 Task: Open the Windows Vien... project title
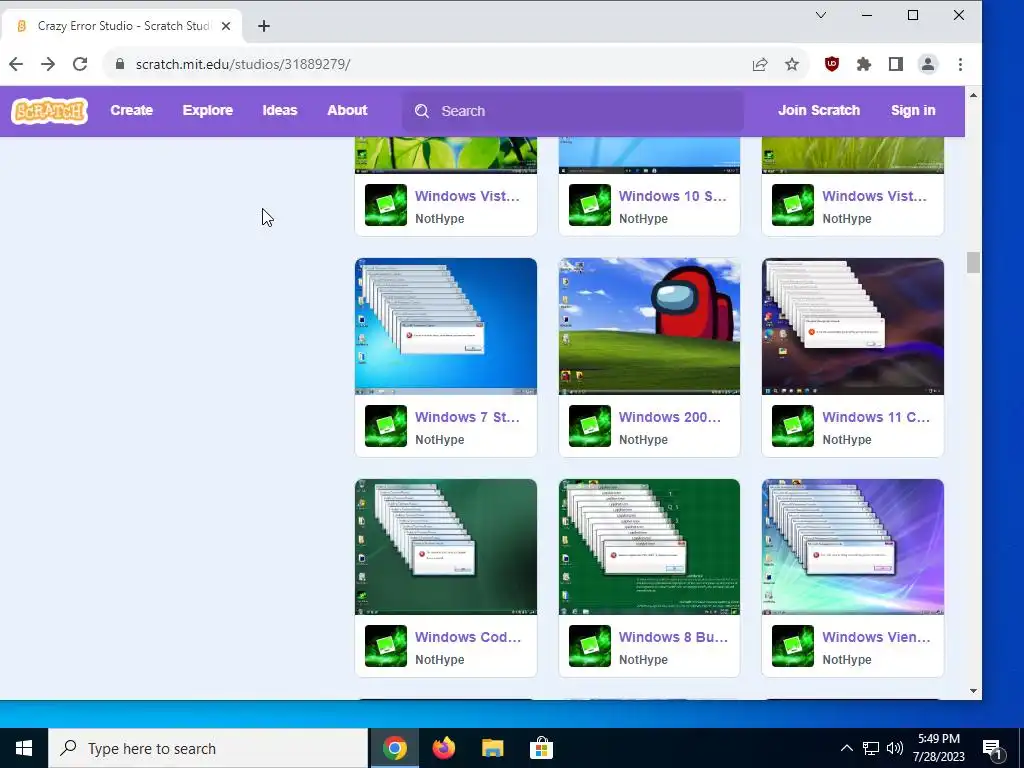pos(876,637)
